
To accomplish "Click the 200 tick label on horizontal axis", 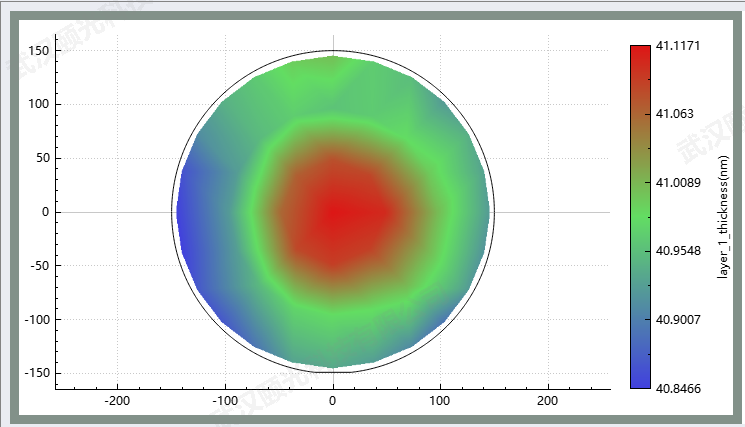I will (547, 400).
